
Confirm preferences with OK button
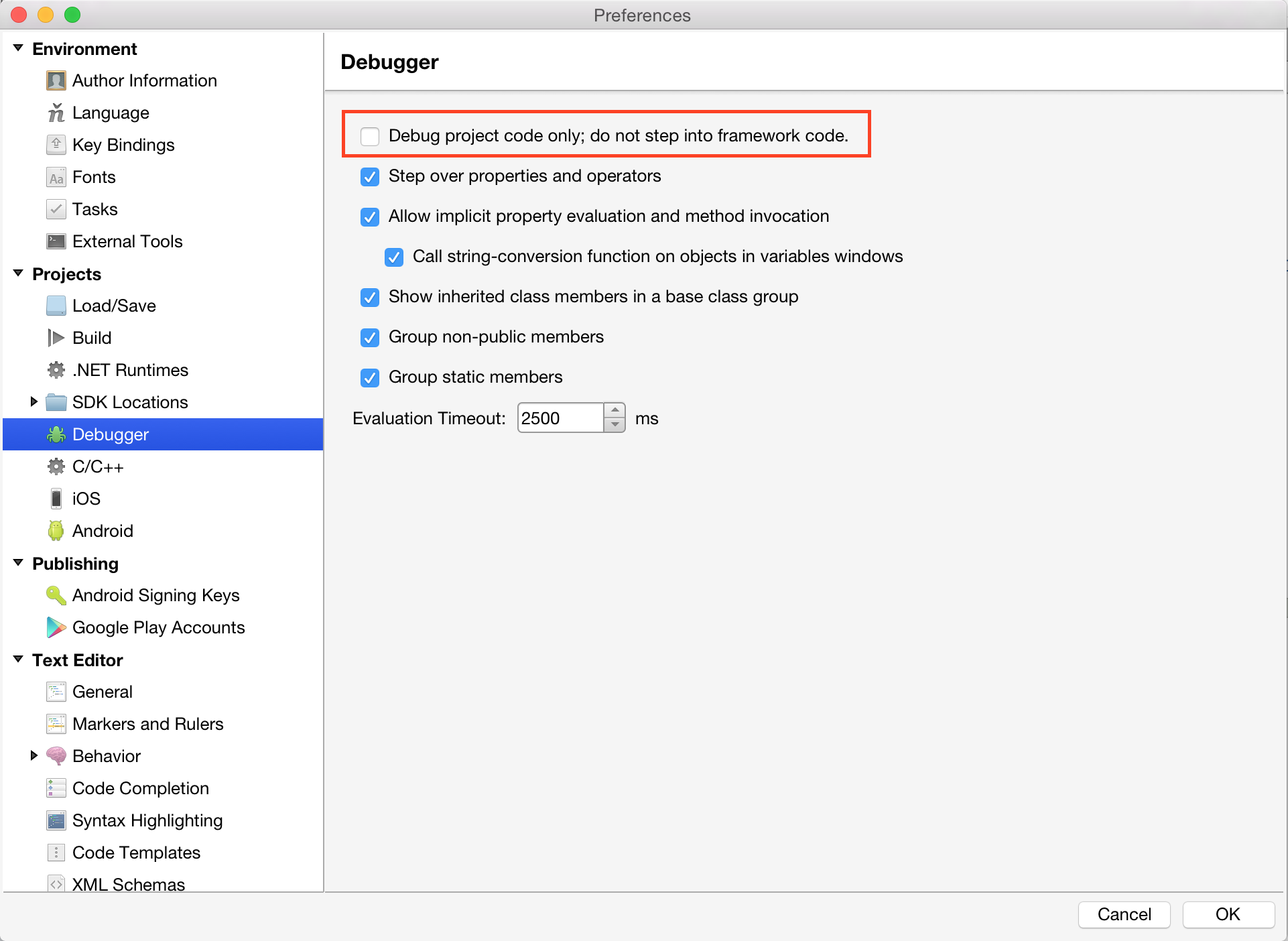1228,914
